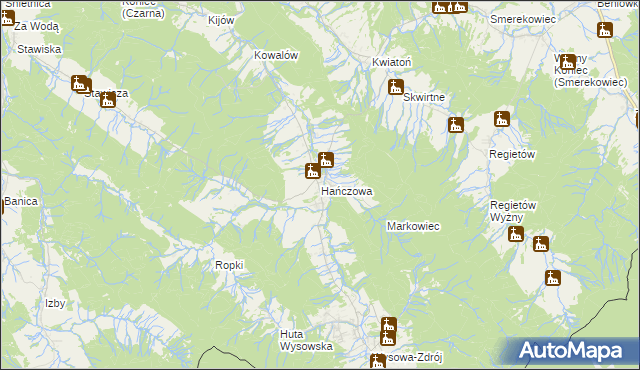Viewport: 640px width, 370px height.
Task: Click the church icon directly above Regietów label
Action: 502,119
